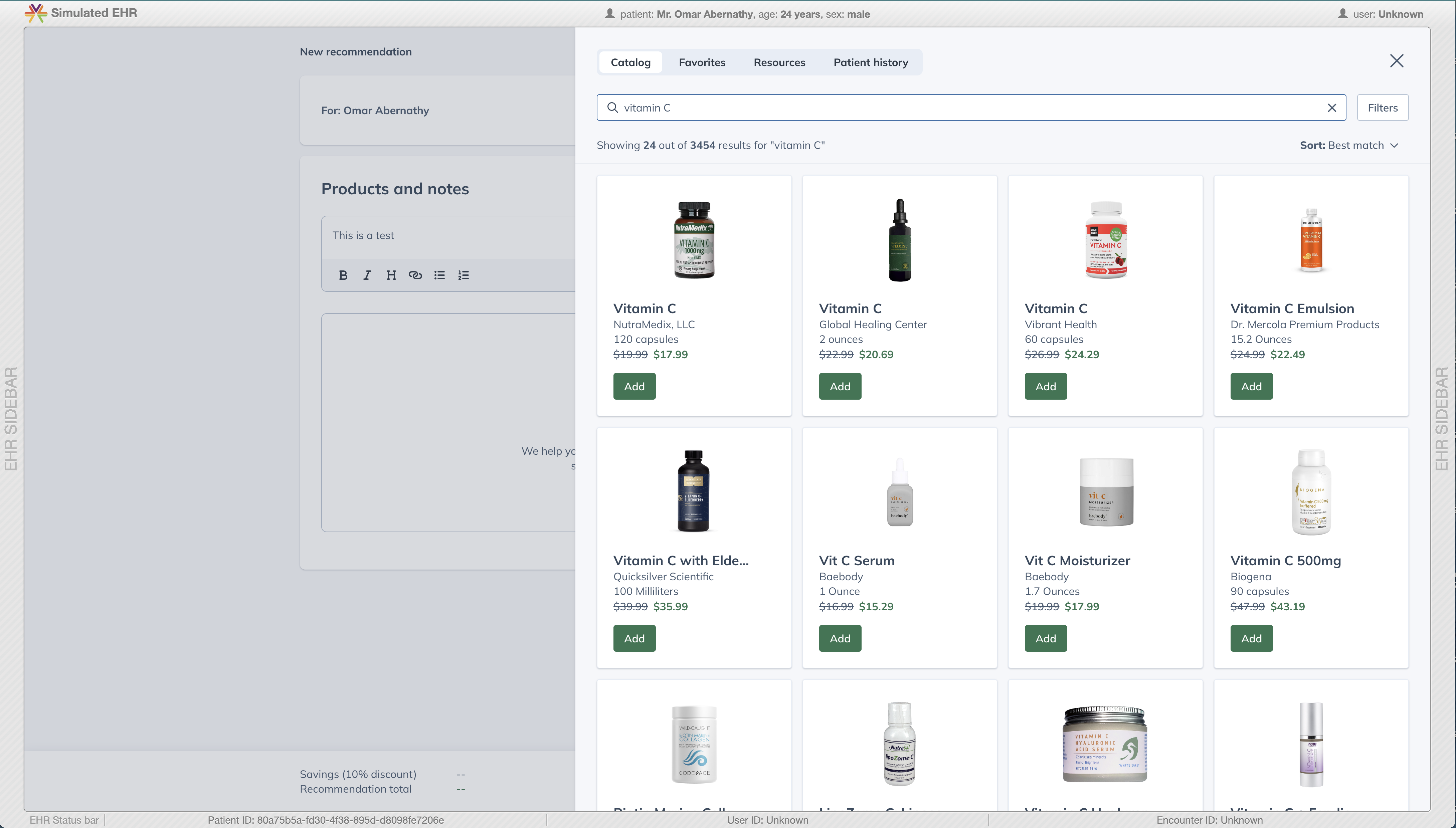This screenshot has height=828, width=1456.
Task: Open the Filters button
Action: [x=1382, y=108]
